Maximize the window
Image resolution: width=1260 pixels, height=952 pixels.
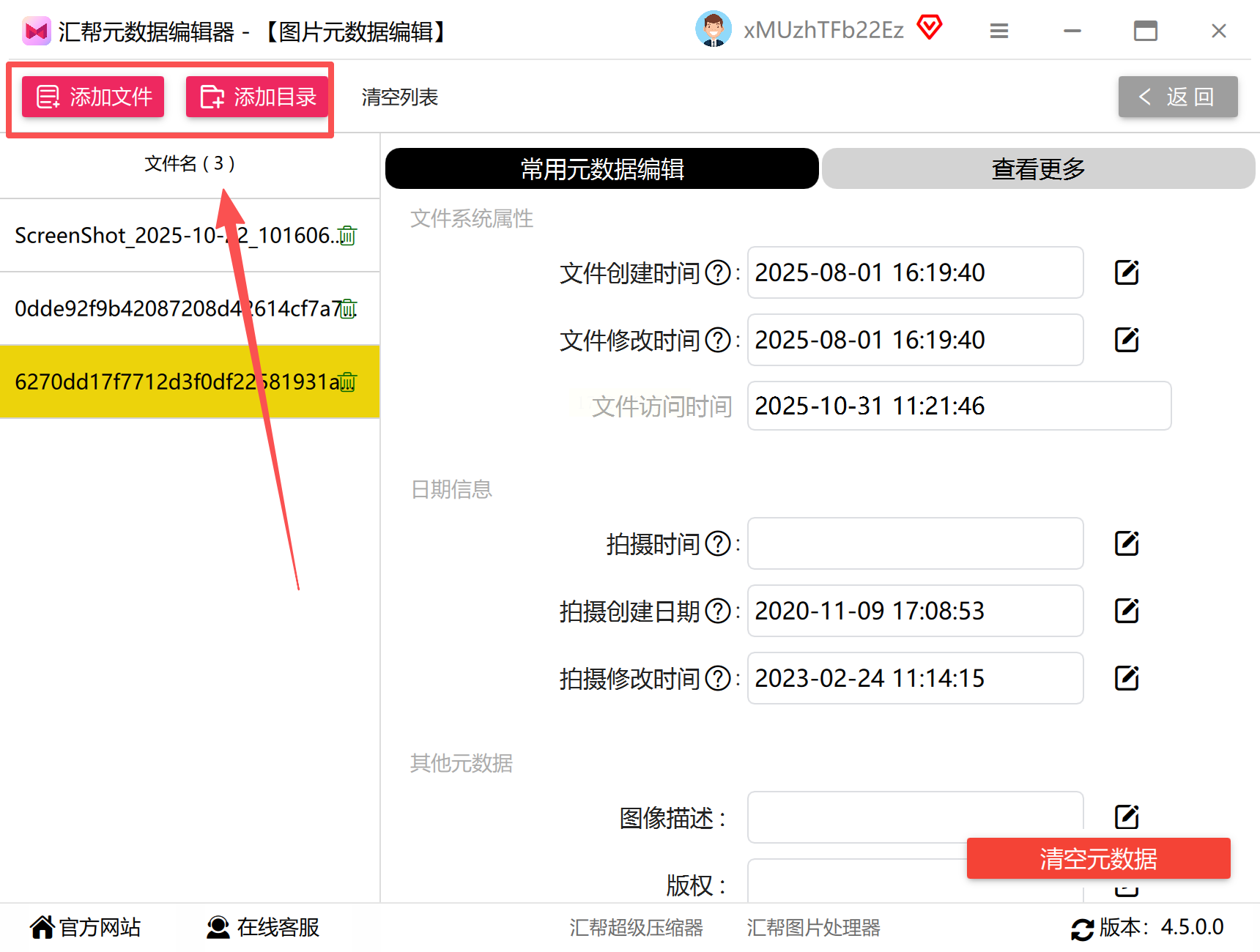pyautogui.click(x=1146, y=31)
